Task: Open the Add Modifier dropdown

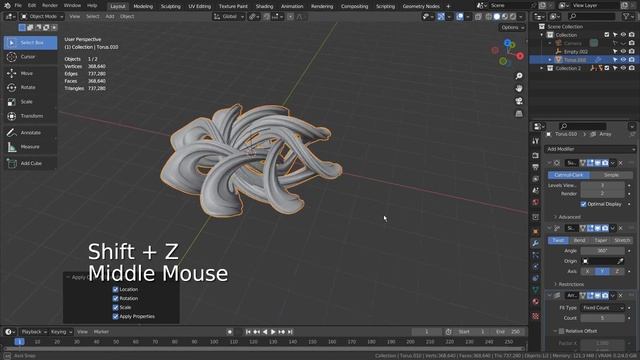Action: pos(590,149)
